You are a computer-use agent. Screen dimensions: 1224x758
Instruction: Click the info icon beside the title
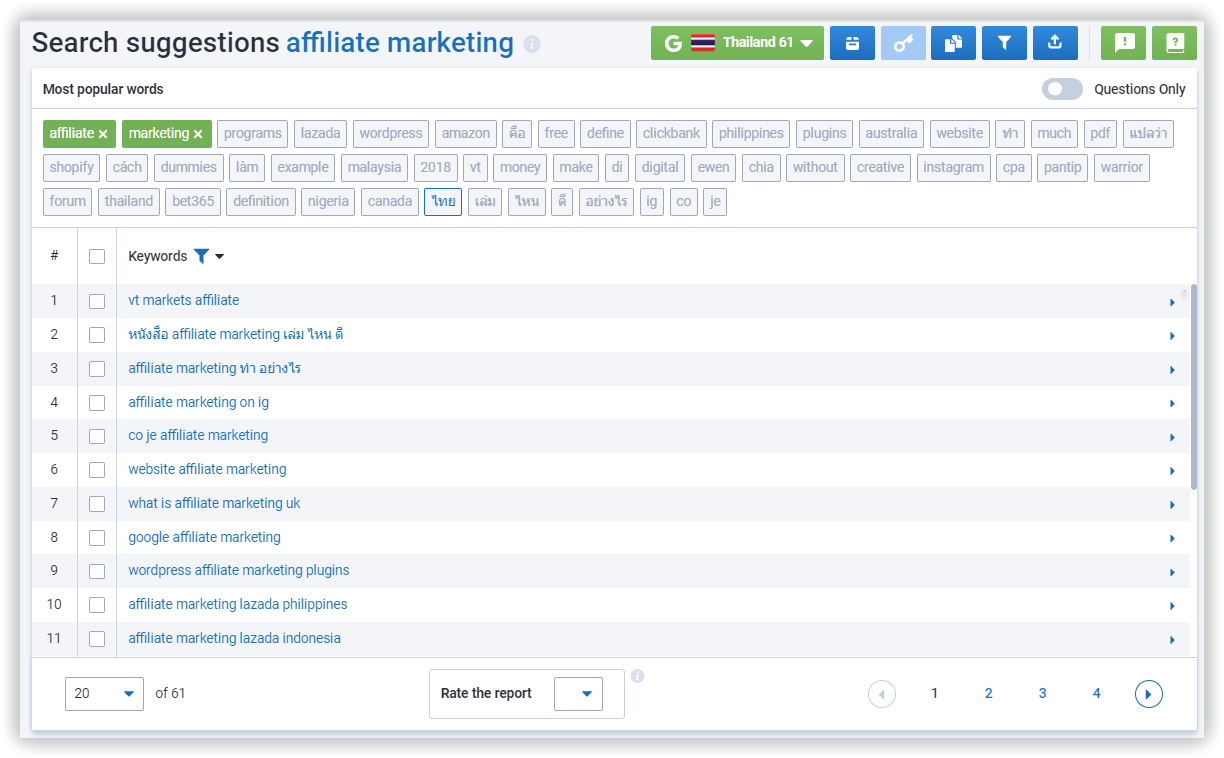tap(532, 44)
